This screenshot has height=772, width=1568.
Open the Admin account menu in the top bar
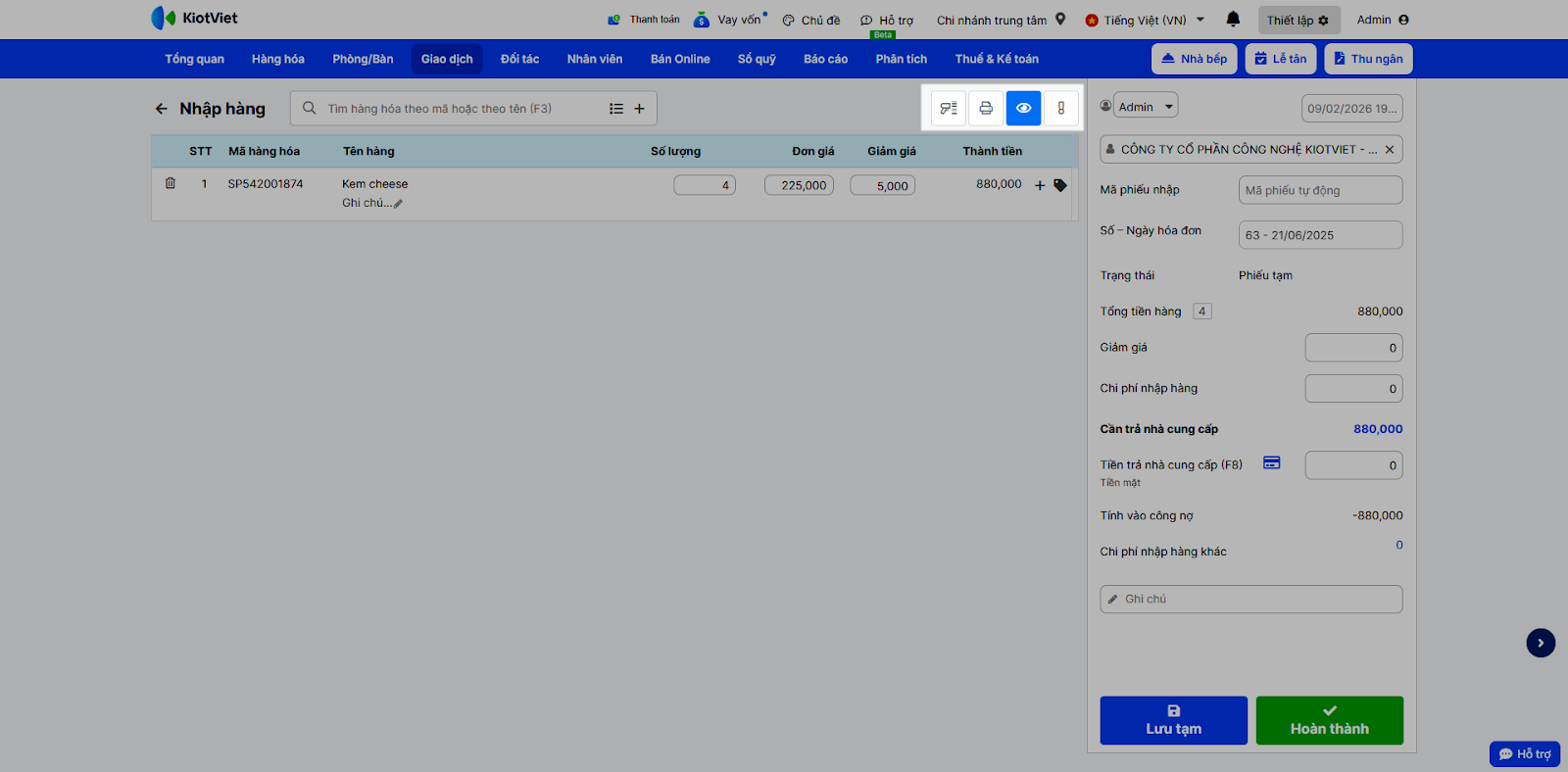point(1383,20)
